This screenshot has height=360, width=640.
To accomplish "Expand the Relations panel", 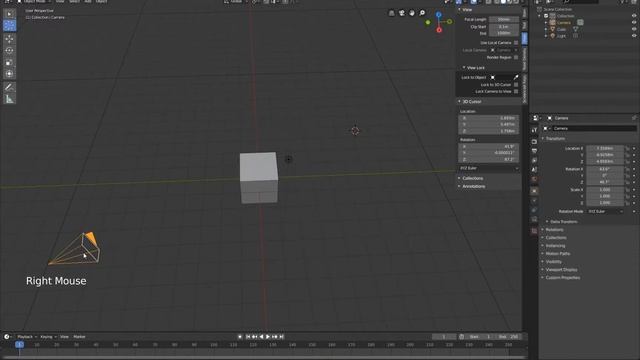I will [554, 230].
